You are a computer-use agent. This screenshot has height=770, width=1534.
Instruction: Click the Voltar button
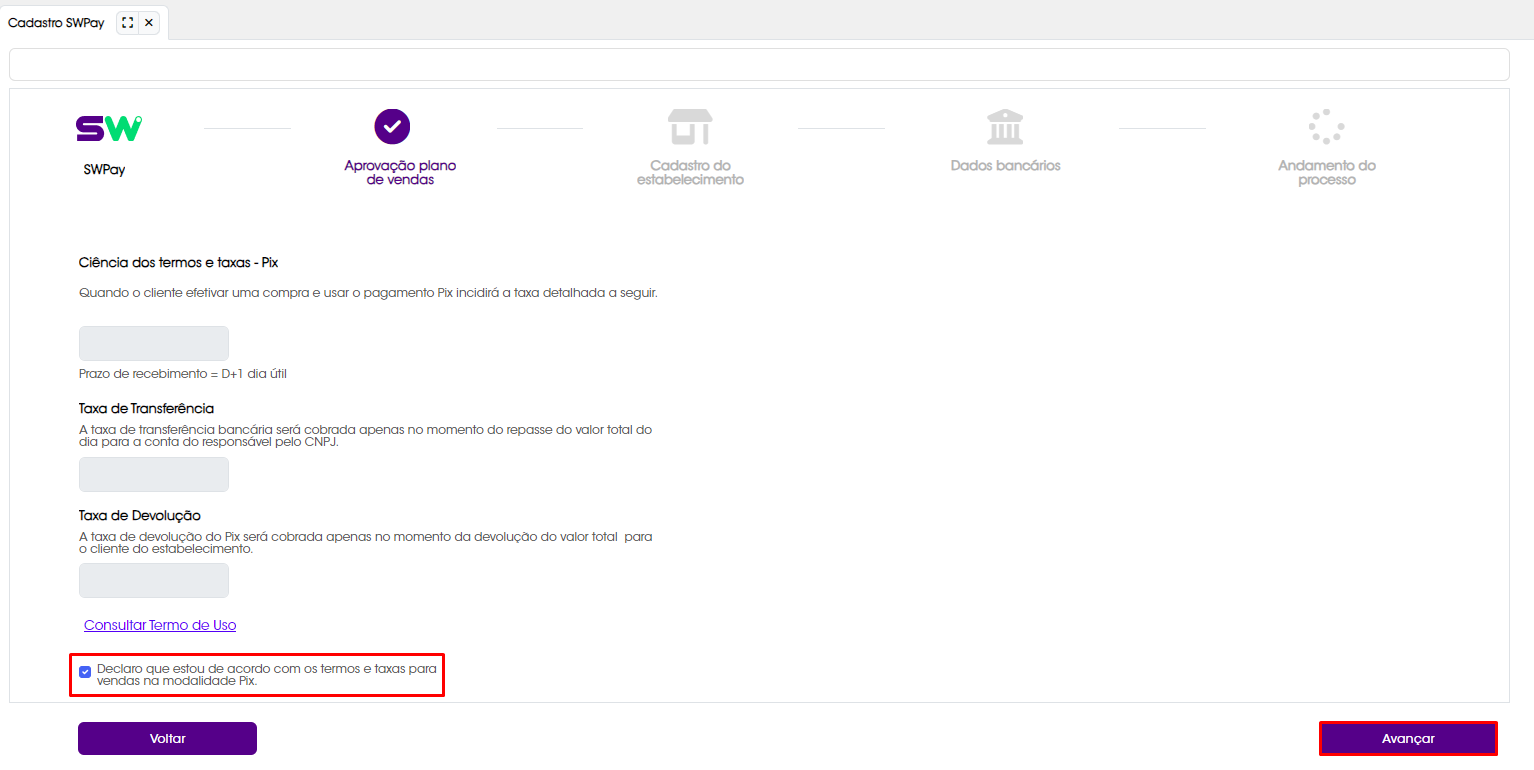pos(167,738)
